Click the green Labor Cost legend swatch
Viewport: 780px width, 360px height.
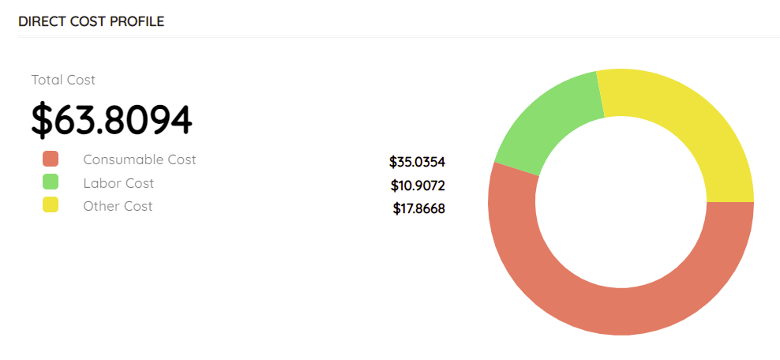(x=51, y=182)
